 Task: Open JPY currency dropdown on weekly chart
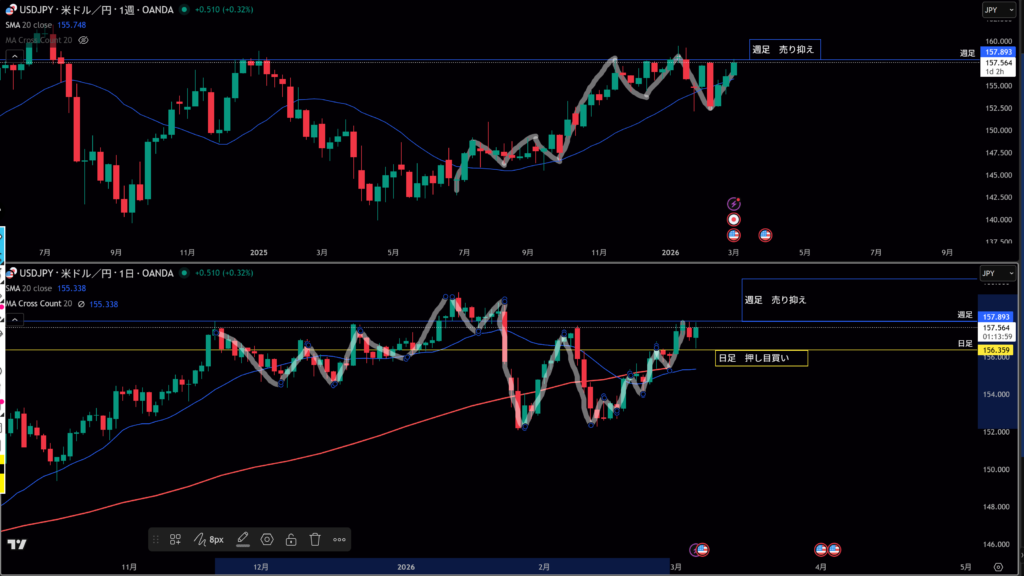pyautogui.click(x=992, y=10)
